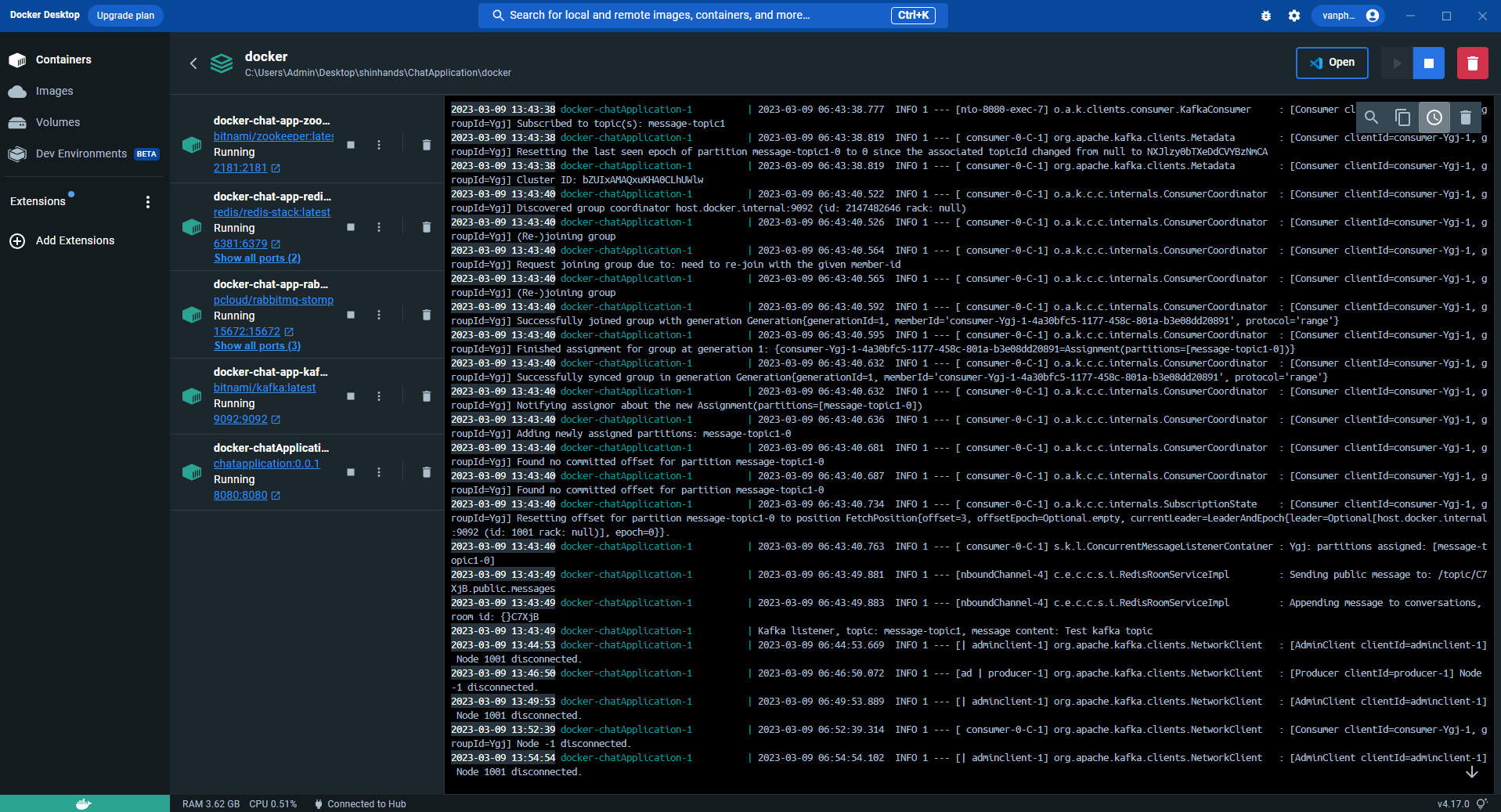Stop the docker-chat-app-zoo container
The width and height of the screenshot is (1501, 812).
coord(351,145)
